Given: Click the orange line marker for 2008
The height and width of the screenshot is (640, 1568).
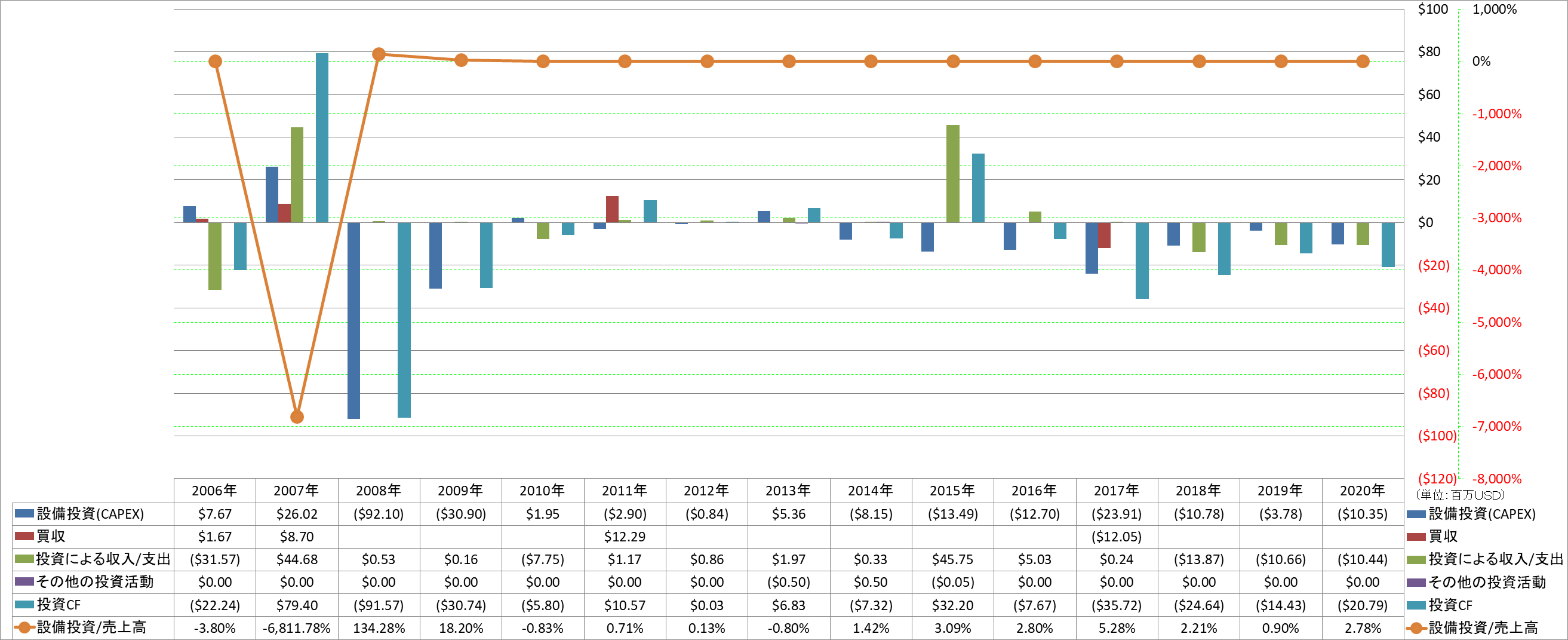Looking at the screenshot, I should pyautogui.click(x=379, y=54).
